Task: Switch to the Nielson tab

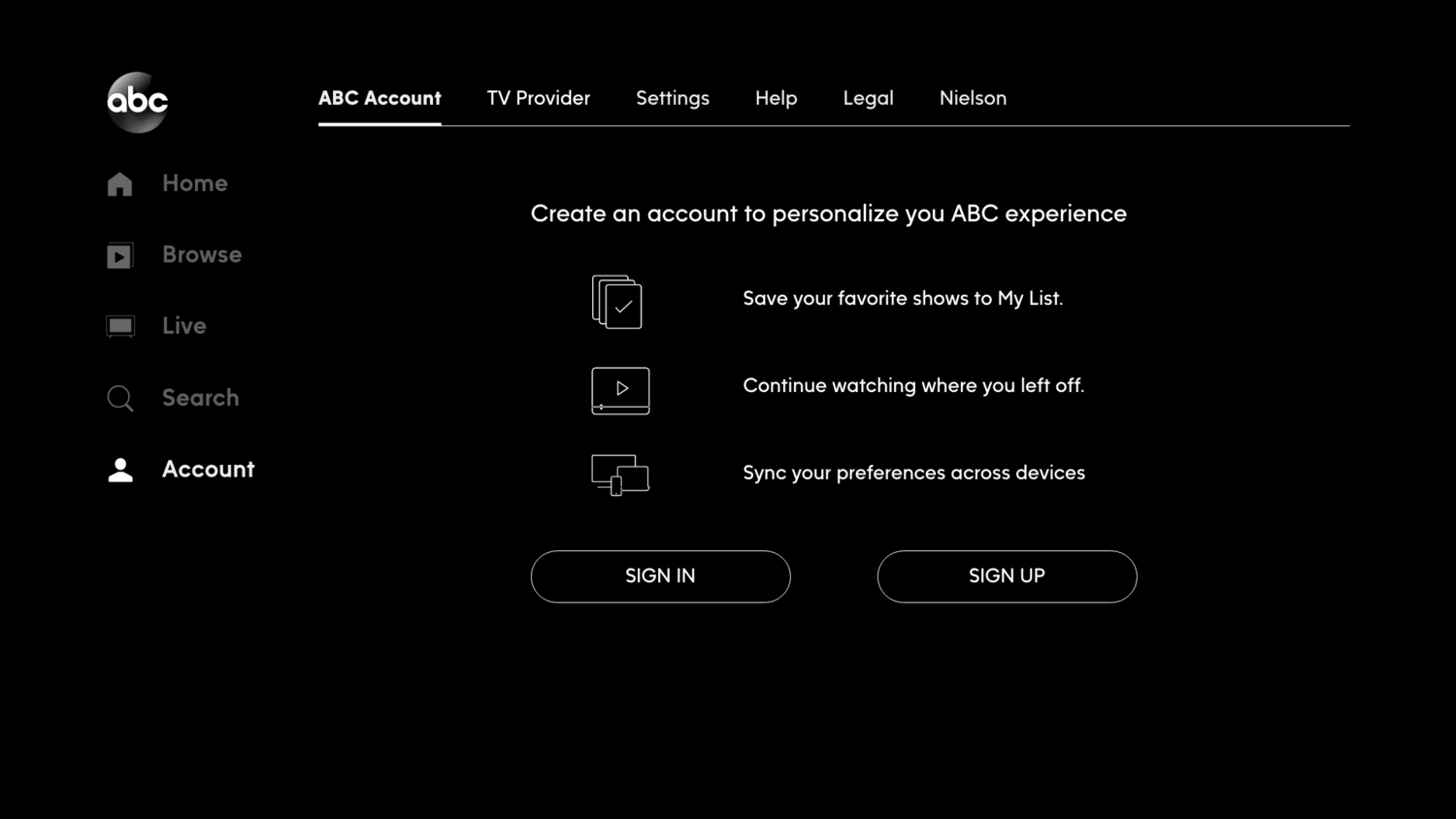Action: coord(973,98)
